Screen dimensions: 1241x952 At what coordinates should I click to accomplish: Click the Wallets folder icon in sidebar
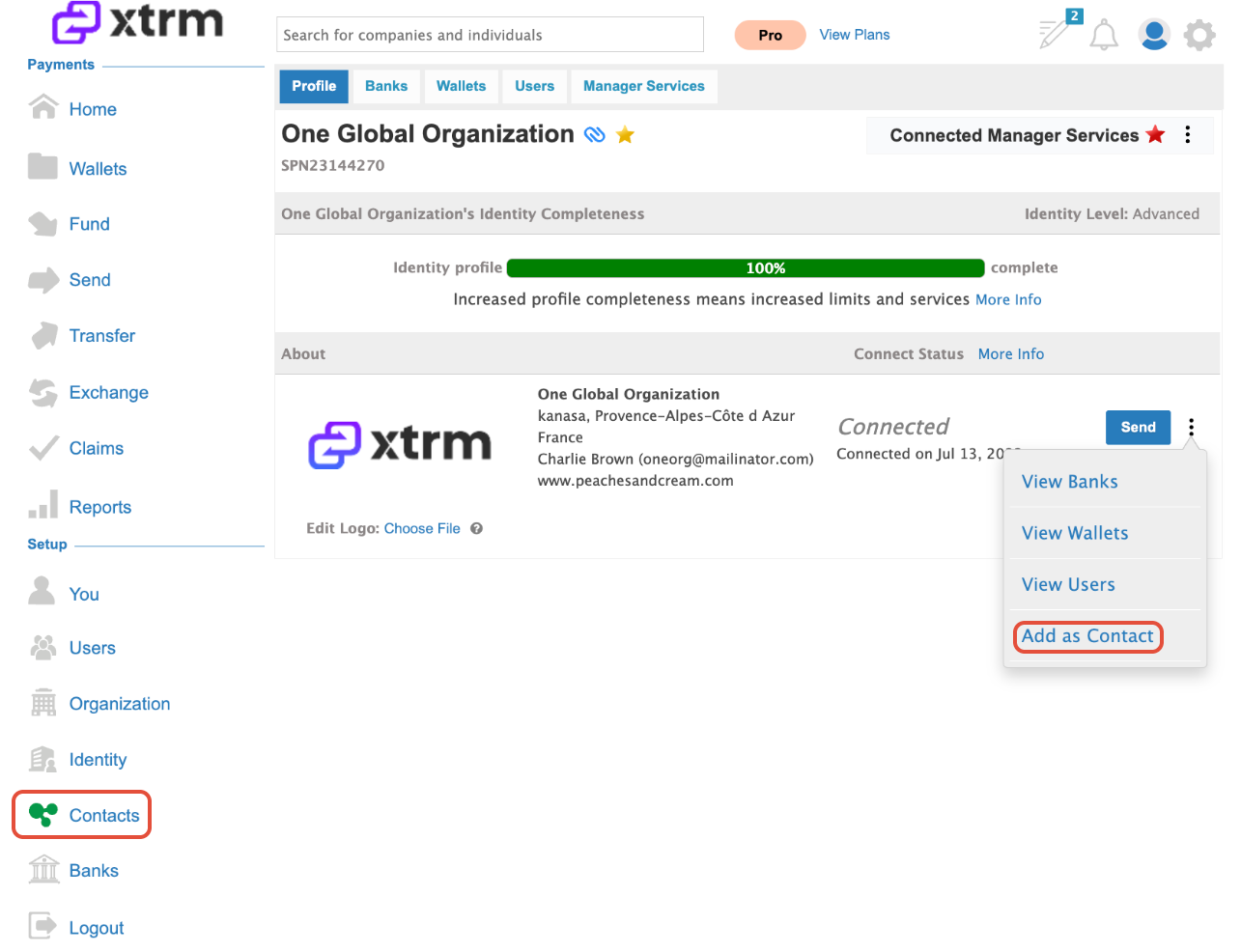[43, 166]
